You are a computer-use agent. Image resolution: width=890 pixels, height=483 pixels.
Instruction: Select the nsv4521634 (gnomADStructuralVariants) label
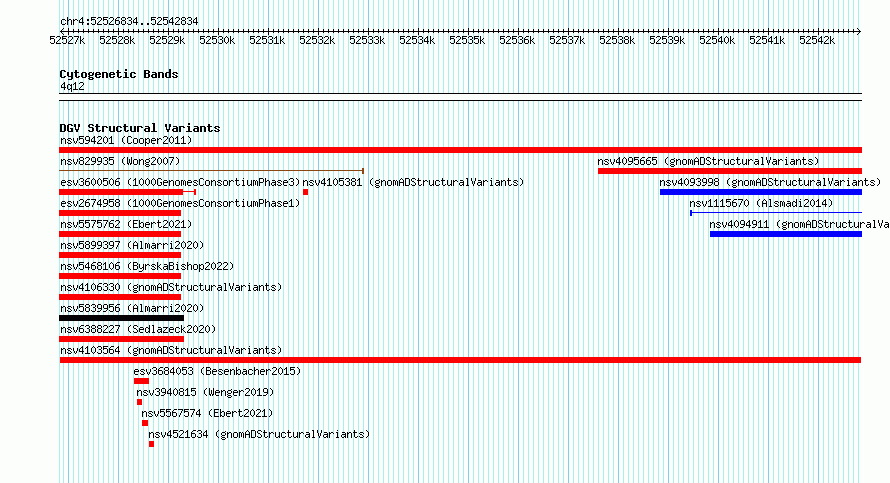coord(259,435)
